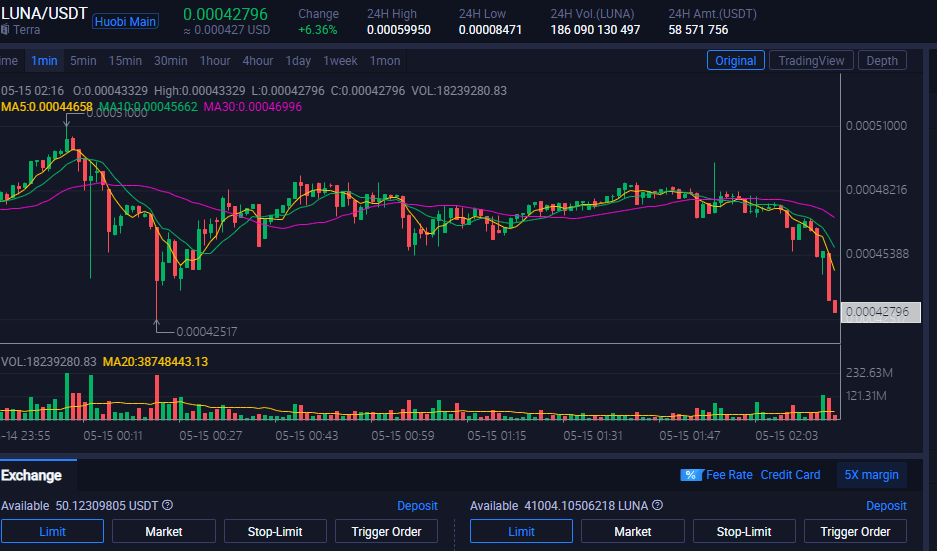Click the percent Fee Rate icon
The height and width of the screenshot is (551, 937).
[691, 475]
